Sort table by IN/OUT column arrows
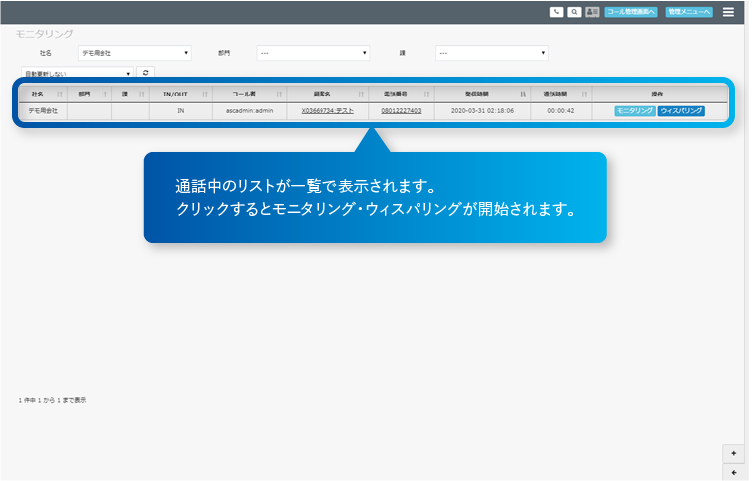Image resolution: width=755 pixels, height=481 pixels. coord(205,94)
